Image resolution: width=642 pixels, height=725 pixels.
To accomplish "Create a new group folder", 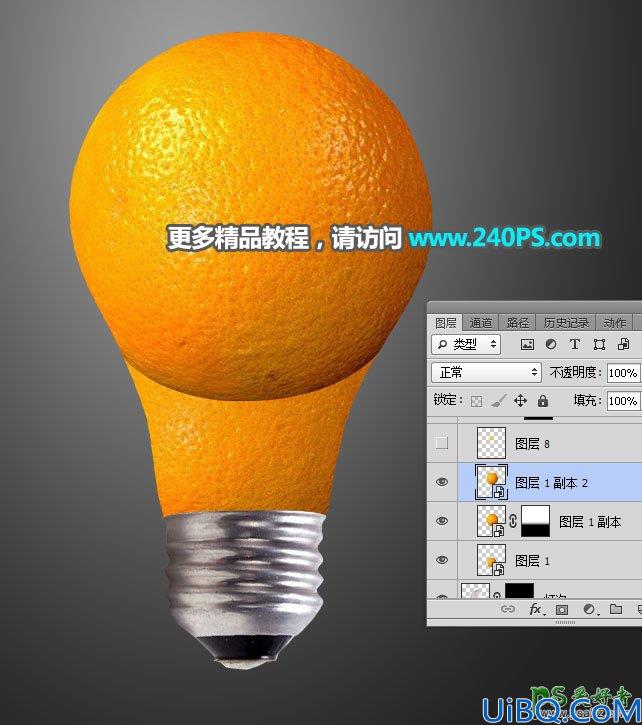I will point(616,609).
